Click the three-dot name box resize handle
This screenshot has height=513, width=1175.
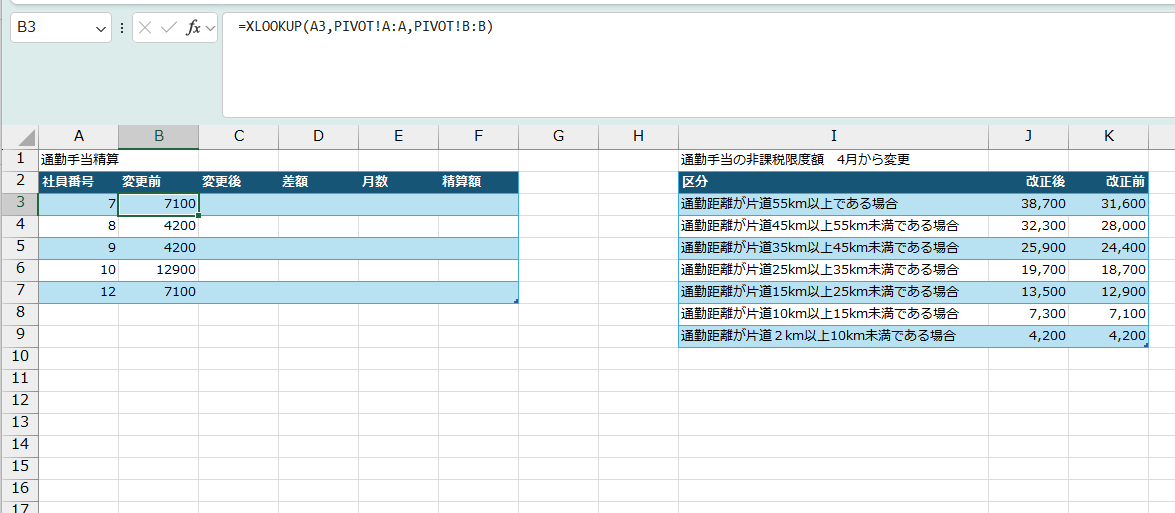click(x=122, y=28)
